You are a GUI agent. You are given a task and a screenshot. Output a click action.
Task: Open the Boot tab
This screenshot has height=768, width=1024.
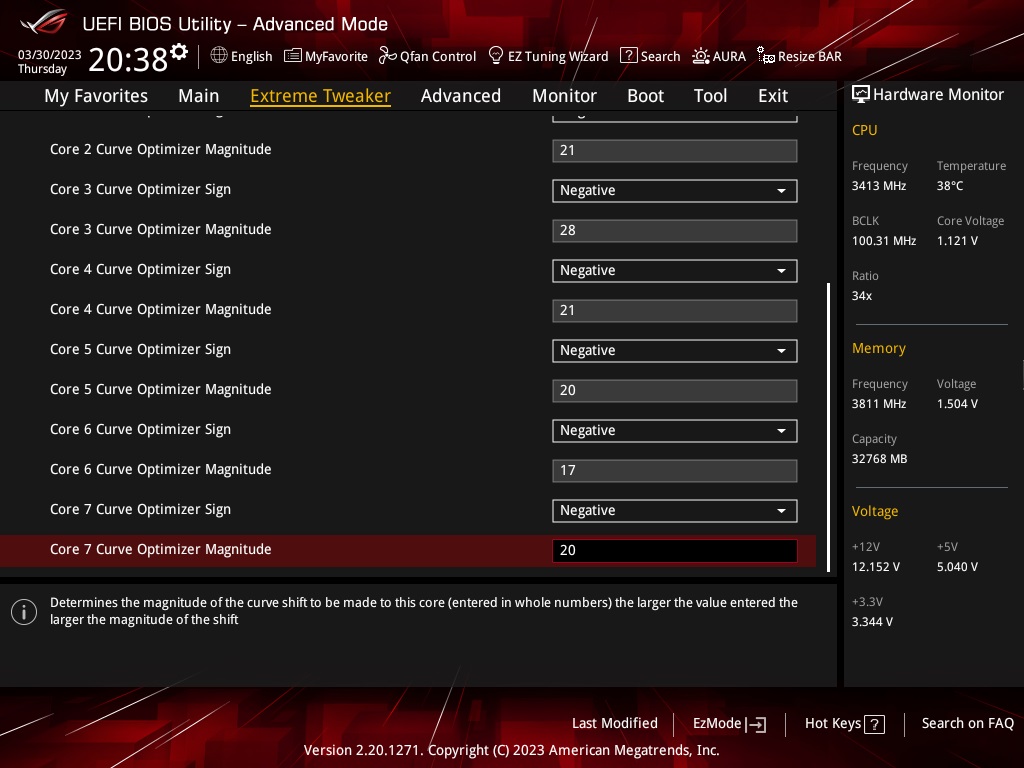(x=645, y=96)
